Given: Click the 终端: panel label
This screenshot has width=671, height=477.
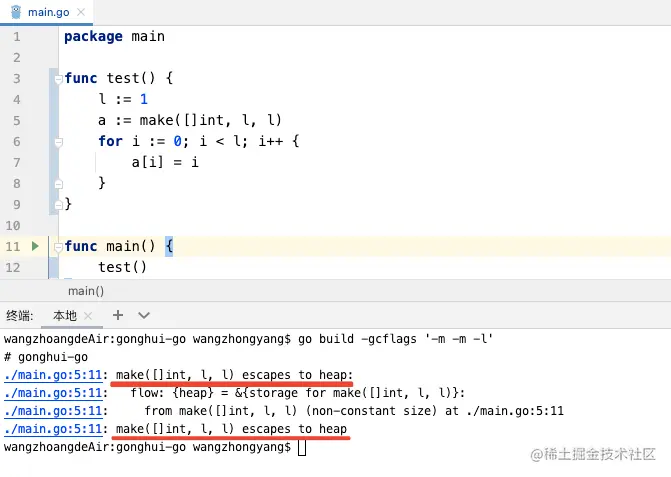Looking at the screenshot, I should (20, 316).
